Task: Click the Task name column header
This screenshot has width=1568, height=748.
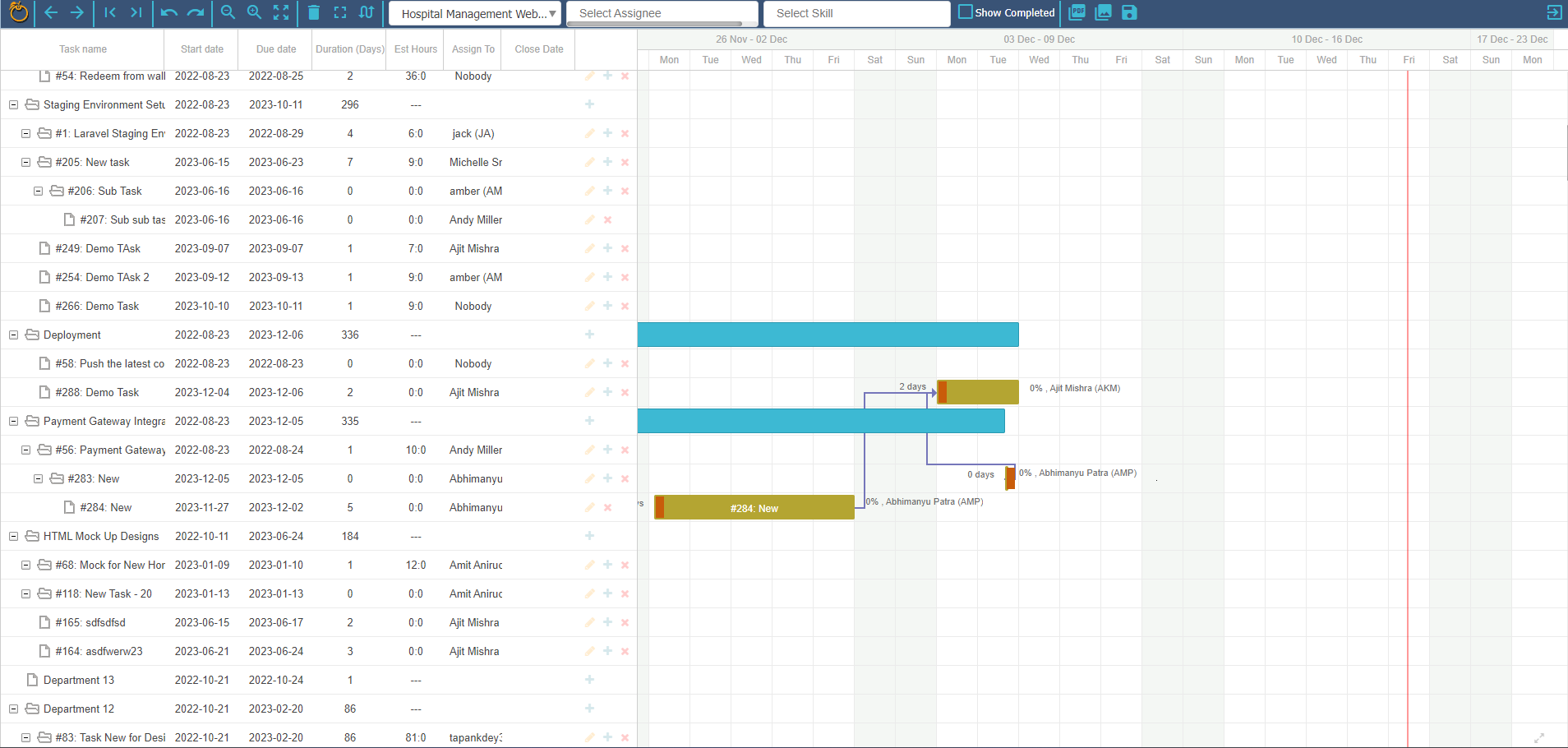Action: click(x=82, y=48)
